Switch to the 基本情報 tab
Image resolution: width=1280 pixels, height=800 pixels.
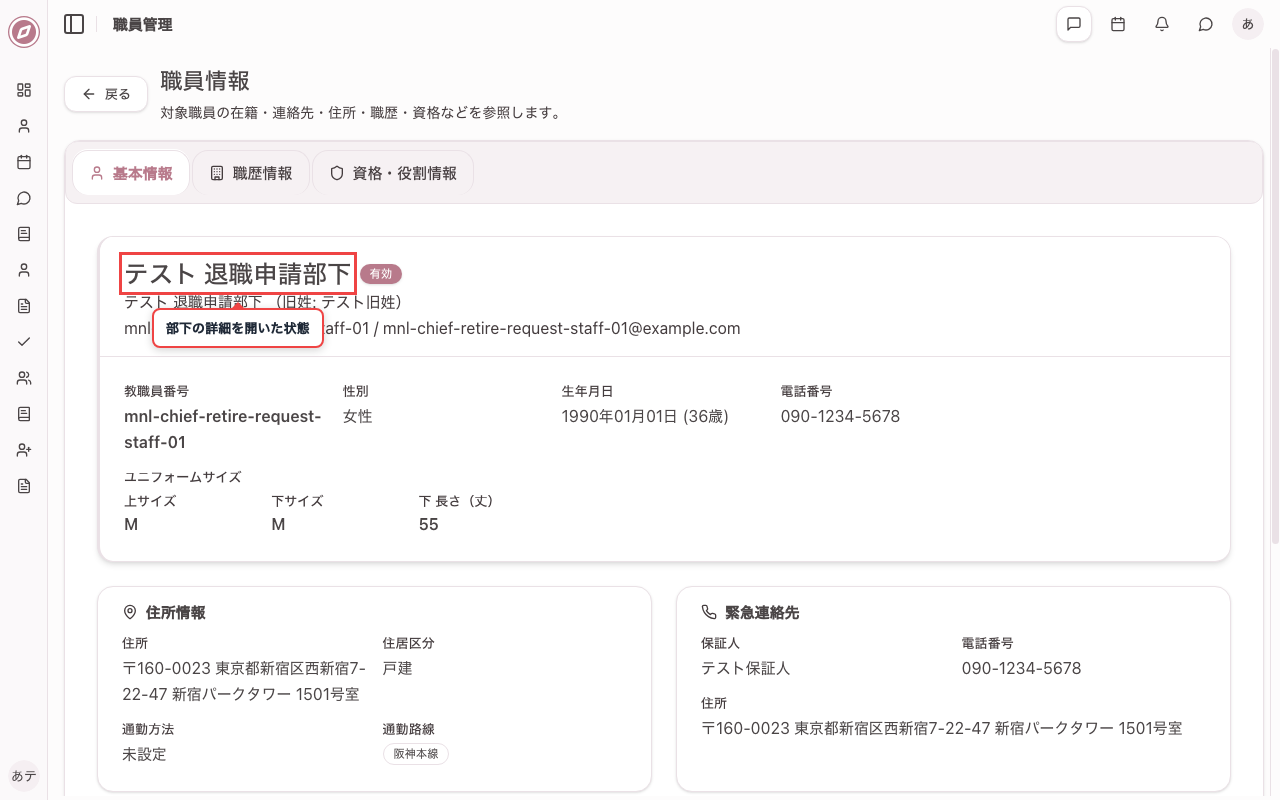[x=131, y=173]
